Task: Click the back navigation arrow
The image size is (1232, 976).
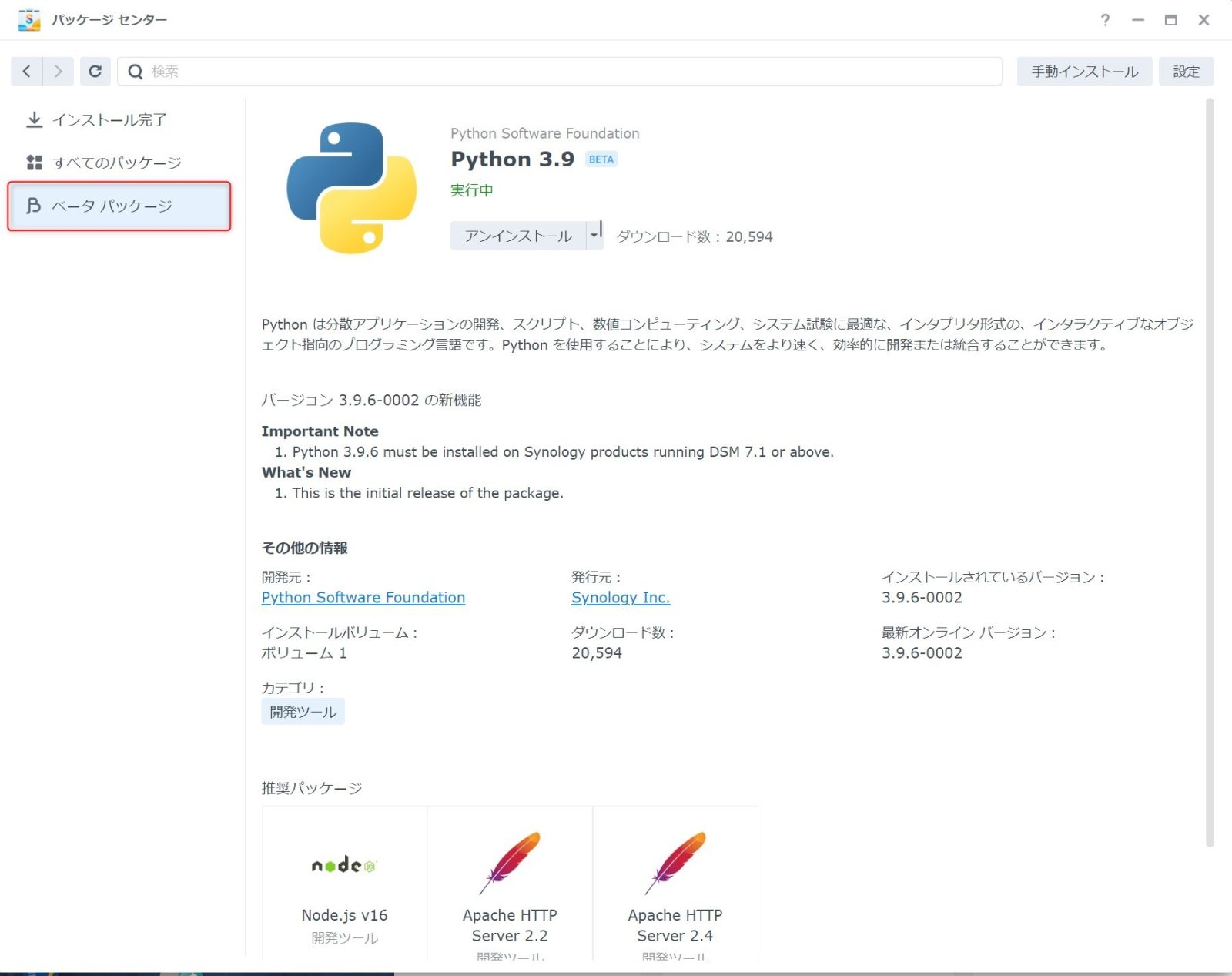Action: pyautogui.click(x=27, y=72)
